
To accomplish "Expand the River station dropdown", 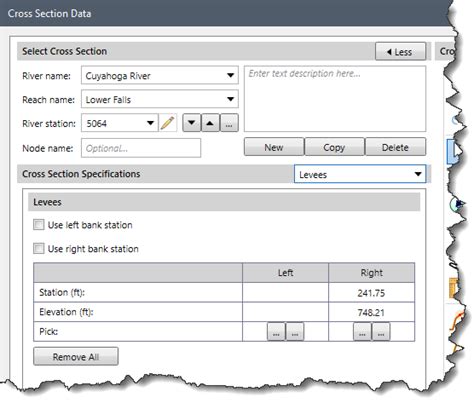I will pyautogui.click(x=120, y=123).
